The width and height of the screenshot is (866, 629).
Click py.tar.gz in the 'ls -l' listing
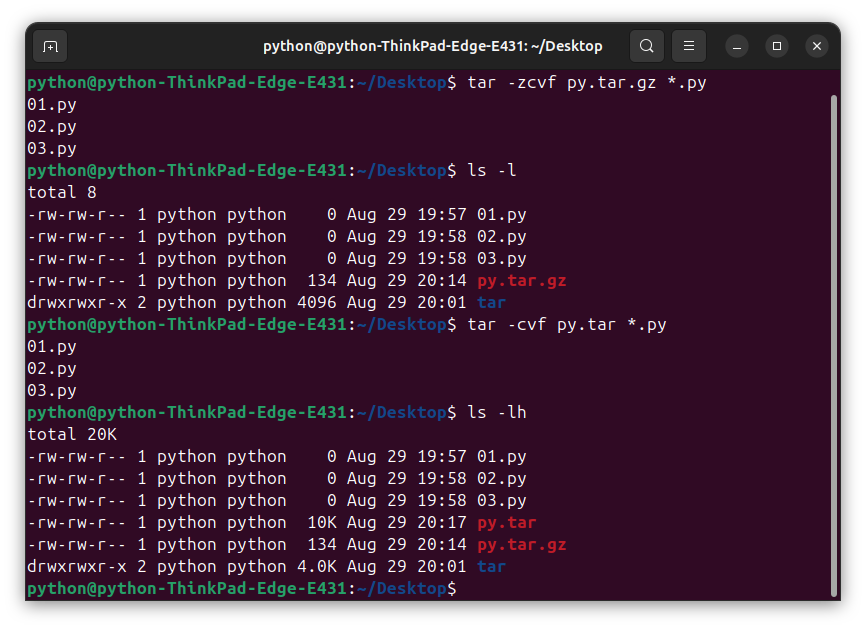(522, 281)
